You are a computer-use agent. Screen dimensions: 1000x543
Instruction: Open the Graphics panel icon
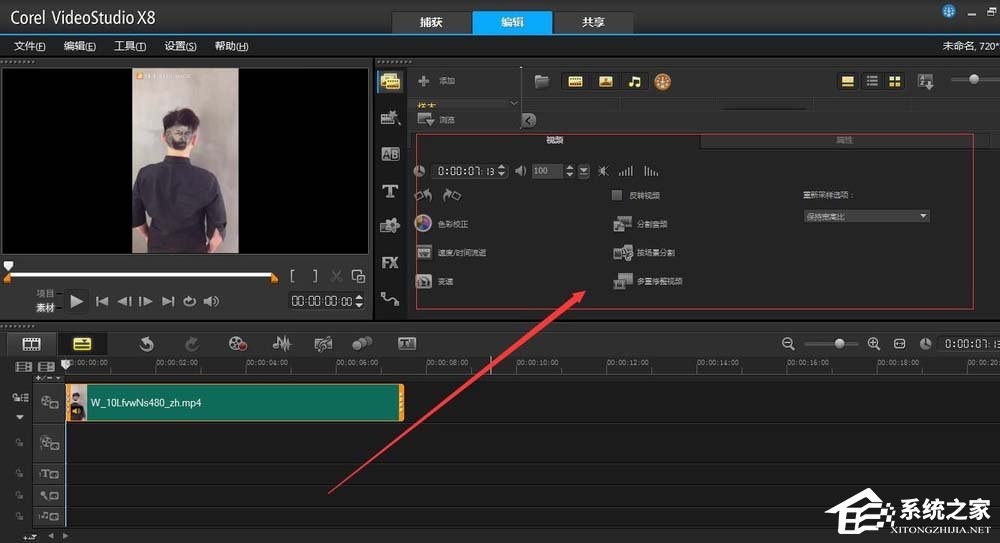[390, 225]
